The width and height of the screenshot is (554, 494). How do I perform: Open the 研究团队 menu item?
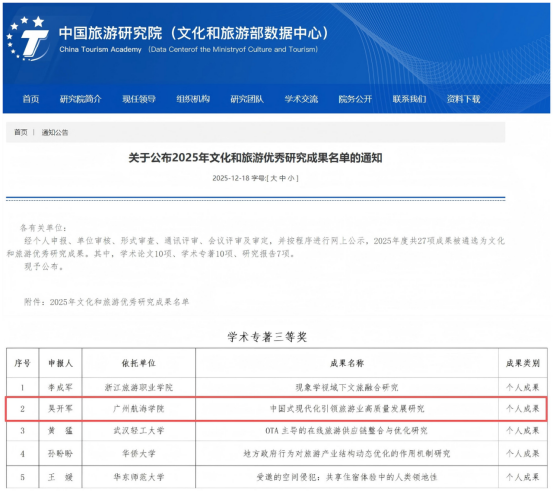(247, 99)
